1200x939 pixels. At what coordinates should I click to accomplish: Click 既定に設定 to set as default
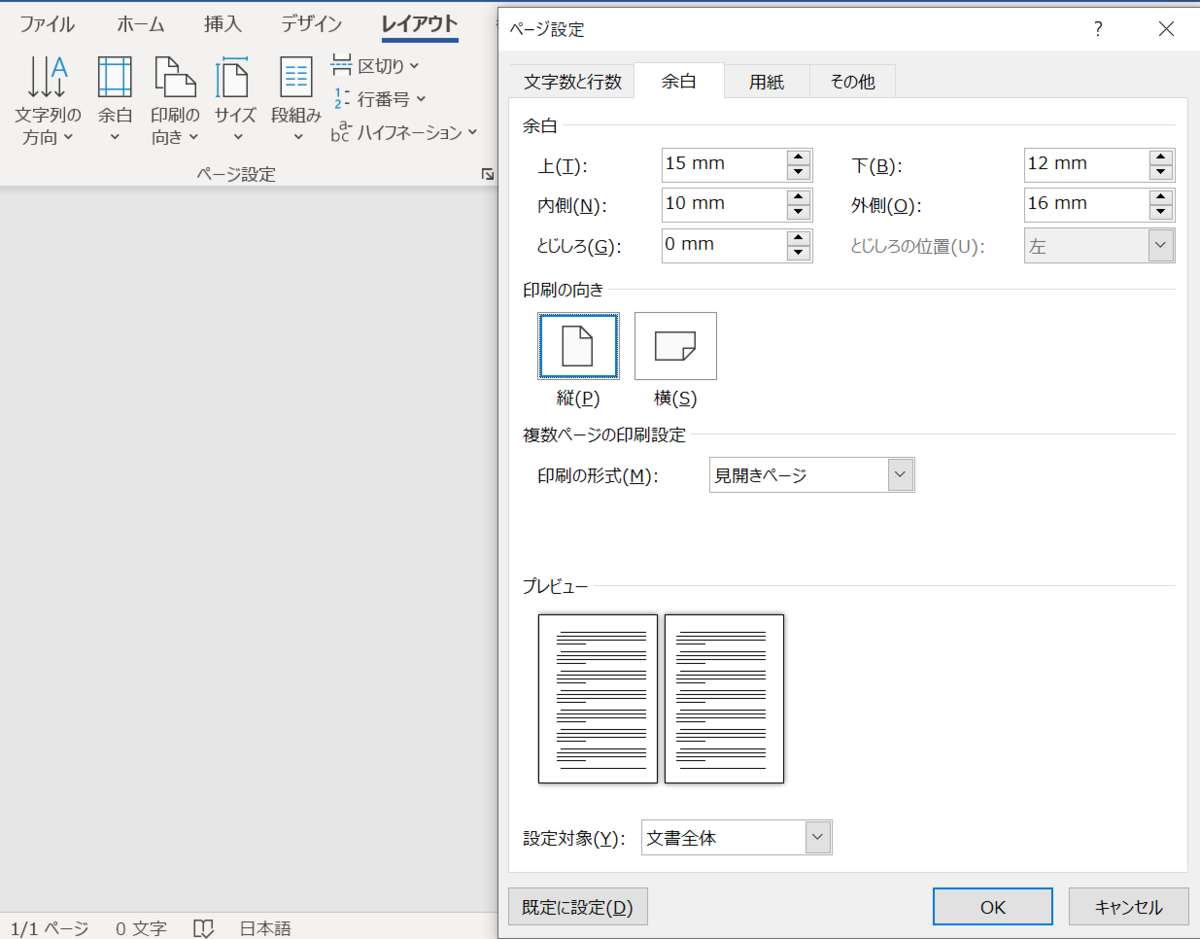(578, 906)
